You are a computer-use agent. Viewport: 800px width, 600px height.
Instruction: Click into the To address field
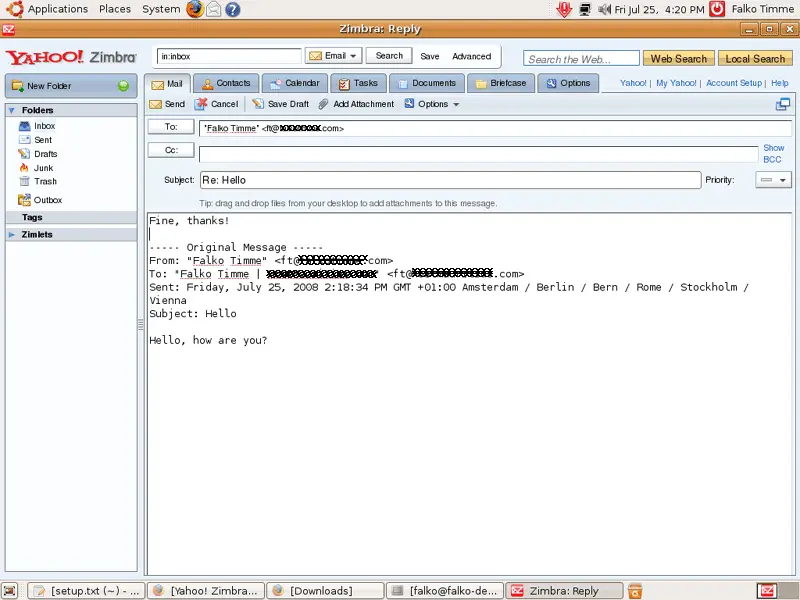(495, 128)
